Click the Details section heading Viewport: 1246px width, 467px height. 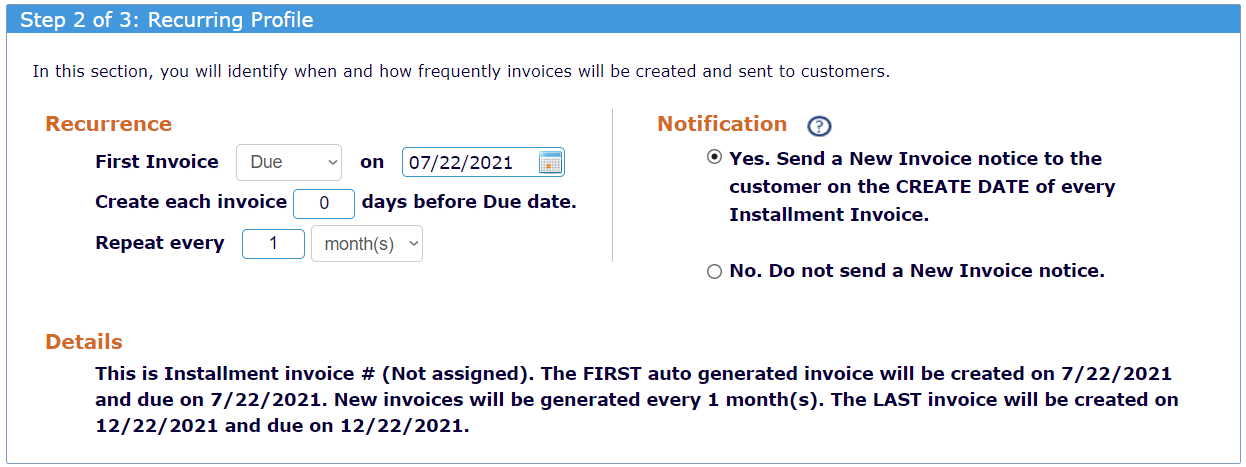[x=84, y=342]
